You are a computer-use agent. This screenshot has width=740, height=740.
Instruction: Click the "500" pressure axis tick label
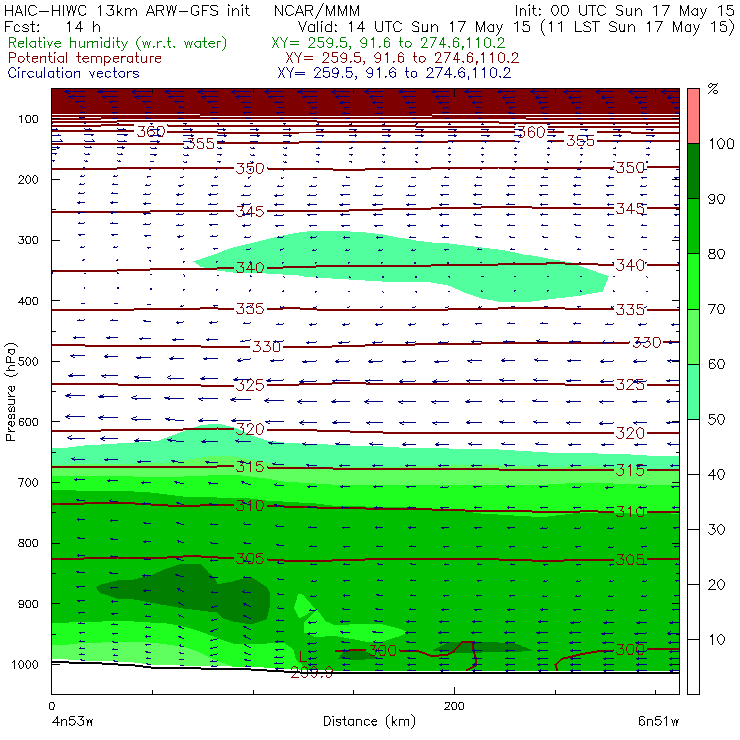point(28,361)
